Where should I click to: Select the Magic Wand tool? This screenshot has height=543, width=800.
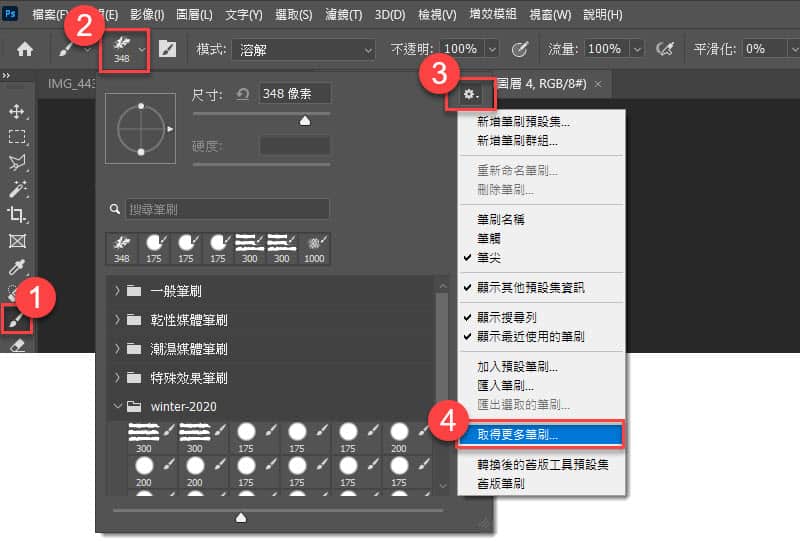17,189
